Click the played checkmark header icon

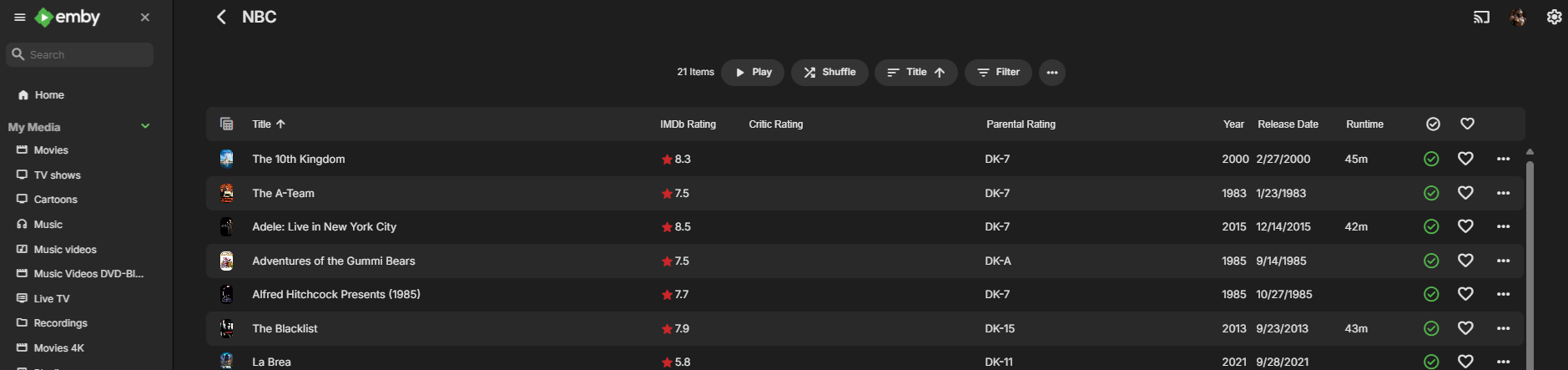[x=1433, y=124]
